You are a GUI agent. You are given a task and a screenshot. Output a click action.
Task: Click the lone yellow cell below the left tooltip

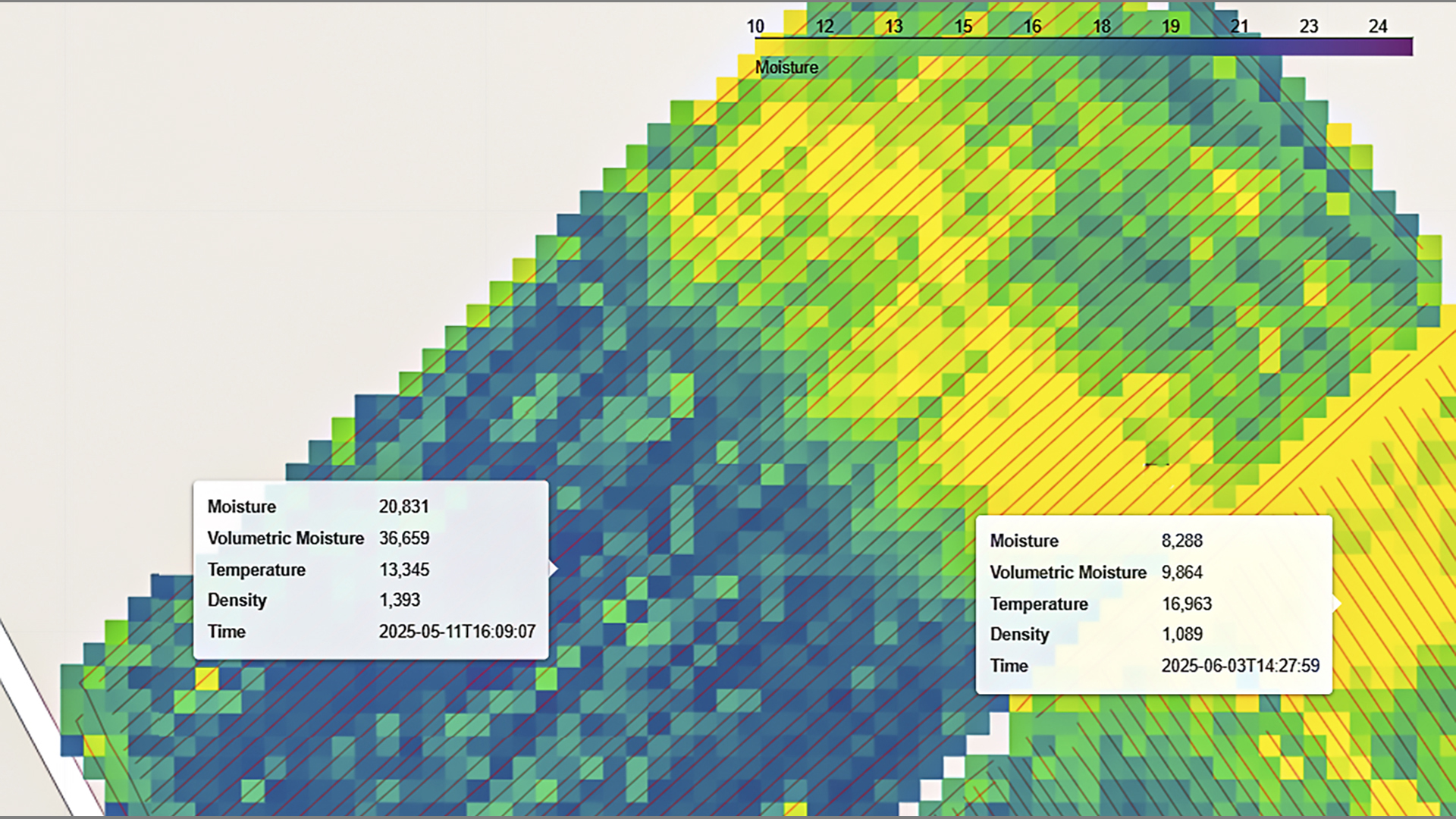coord(206,678)
